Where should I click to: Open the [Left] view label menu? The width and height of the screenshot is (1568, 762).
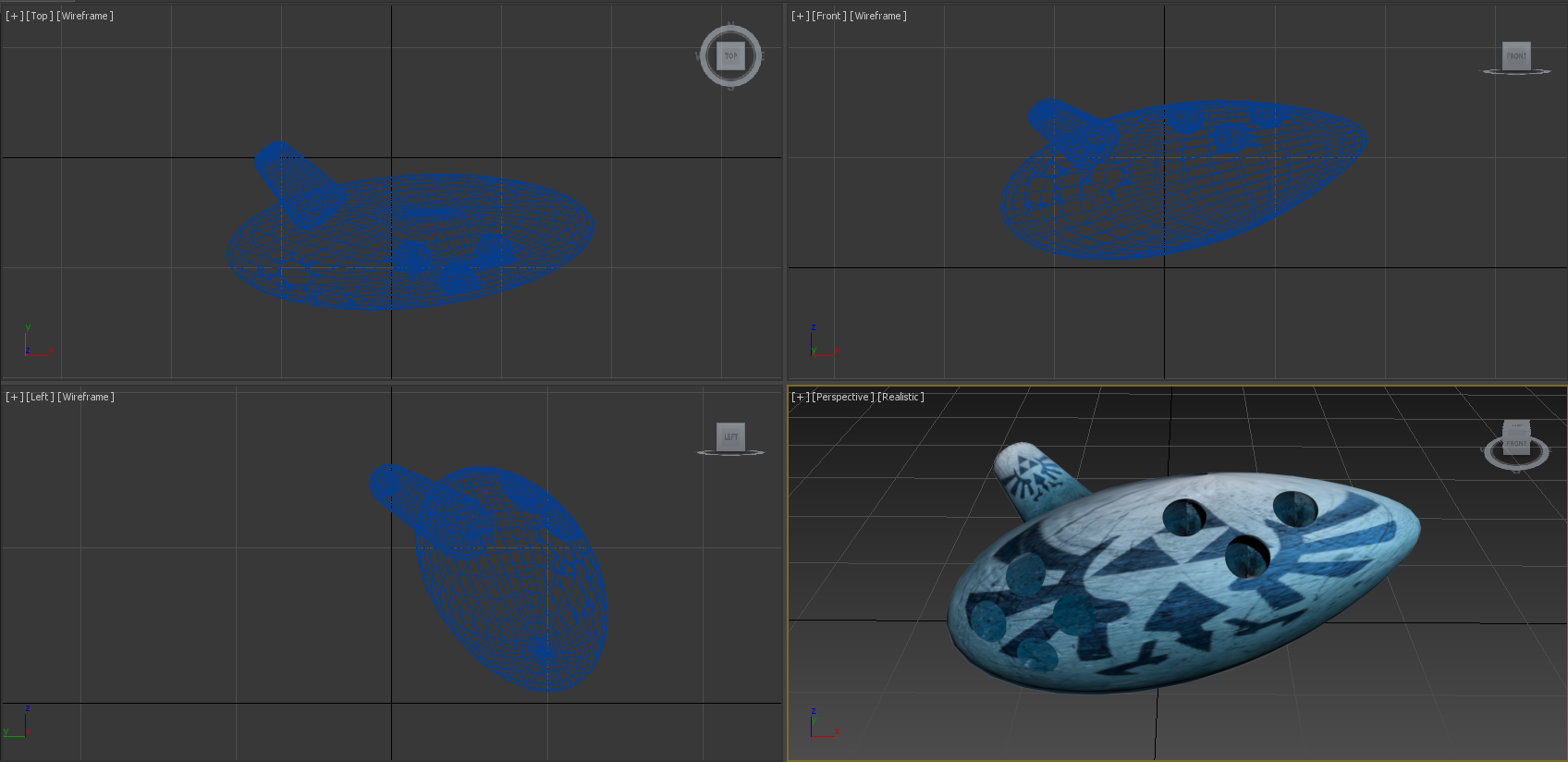(41, 397)
